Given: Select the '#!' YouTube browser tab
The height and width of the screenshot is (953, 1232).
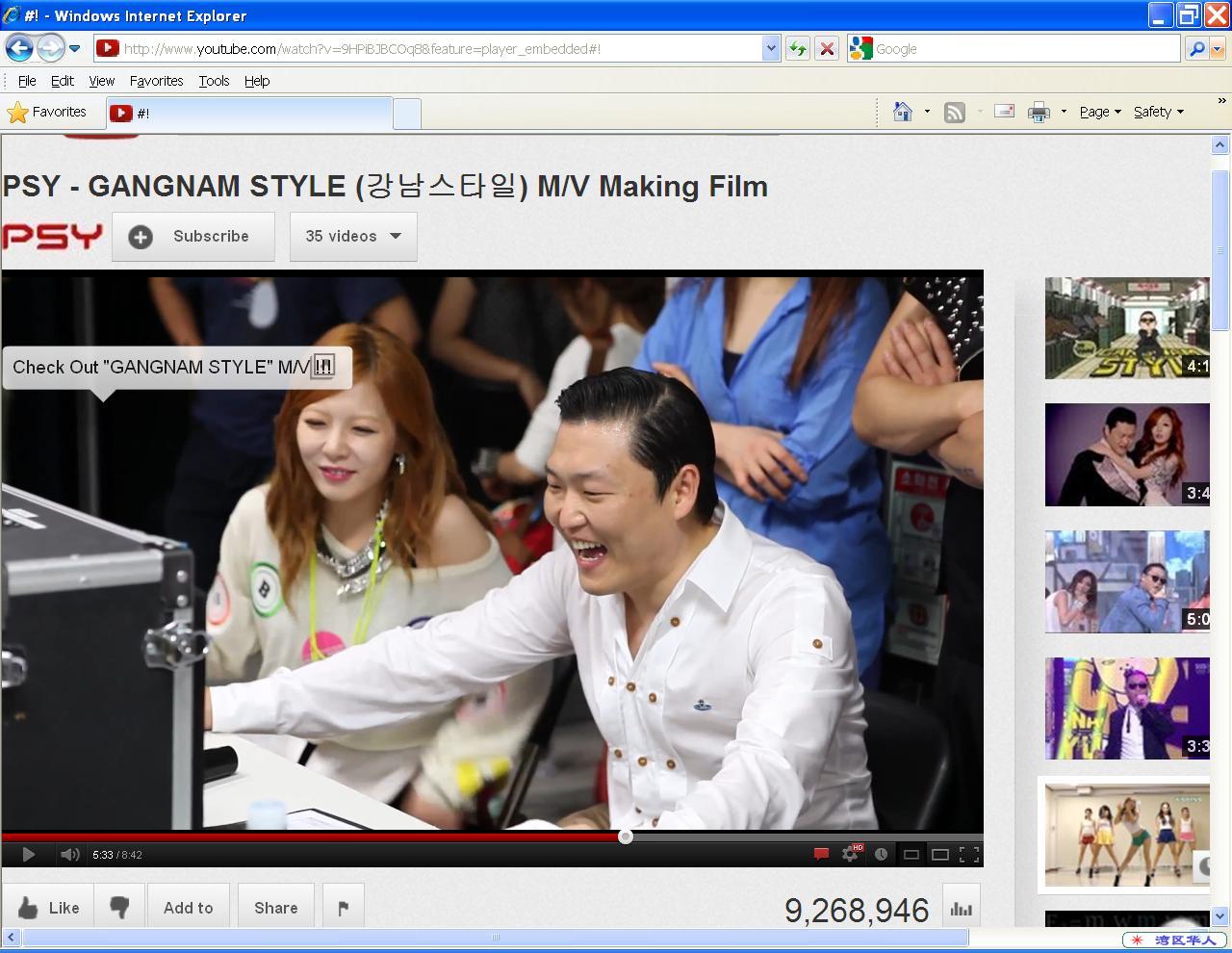Looking at the screenshot, I should (248, 114).
